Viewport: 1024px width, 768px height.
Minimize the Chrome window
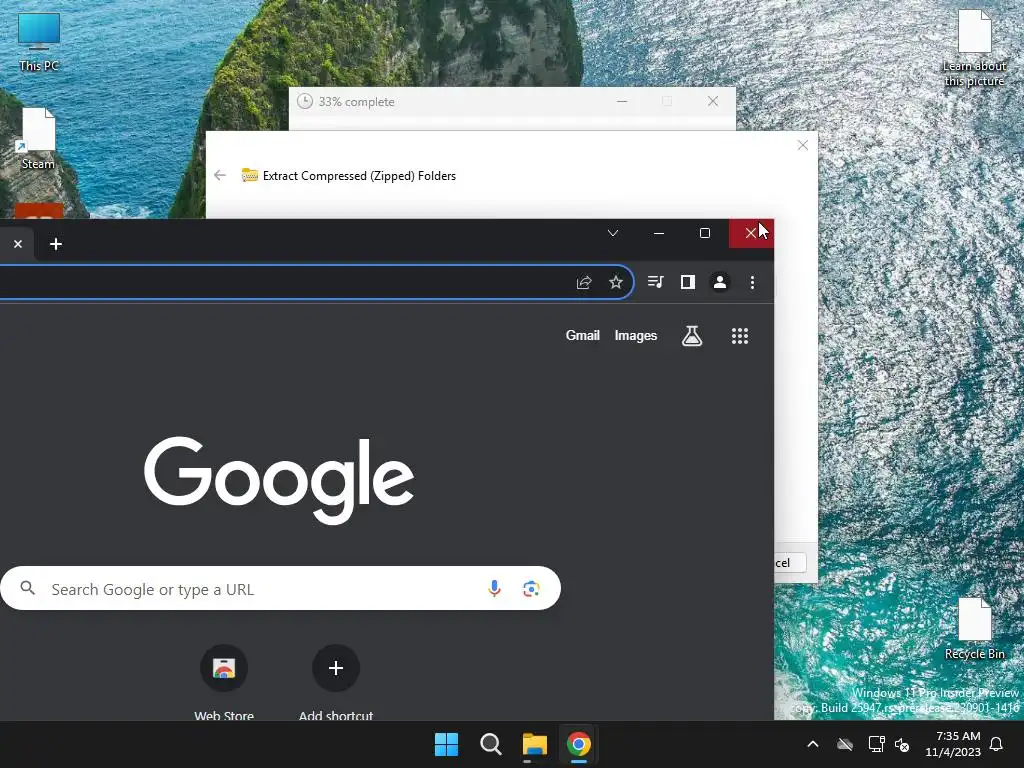[x=659, y=233]
